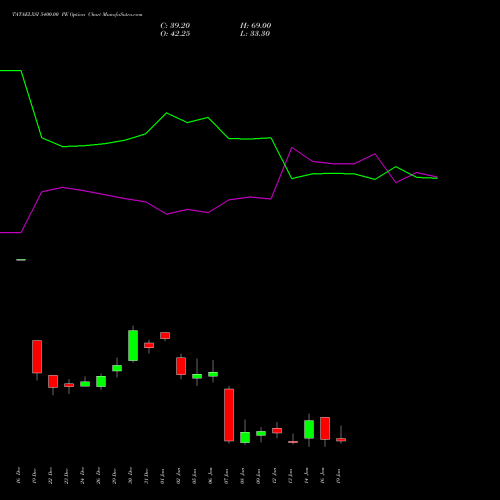Click the high price value H: 69.00
The width and height of the screenshot is (500, 500).
tap(255, 26)
